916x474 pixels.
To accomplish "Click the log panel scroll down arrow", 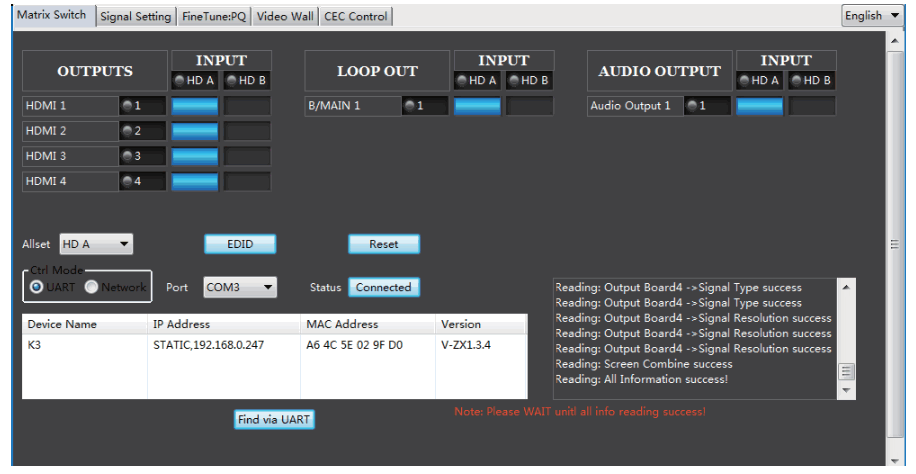I will click(x=846, y=390).
